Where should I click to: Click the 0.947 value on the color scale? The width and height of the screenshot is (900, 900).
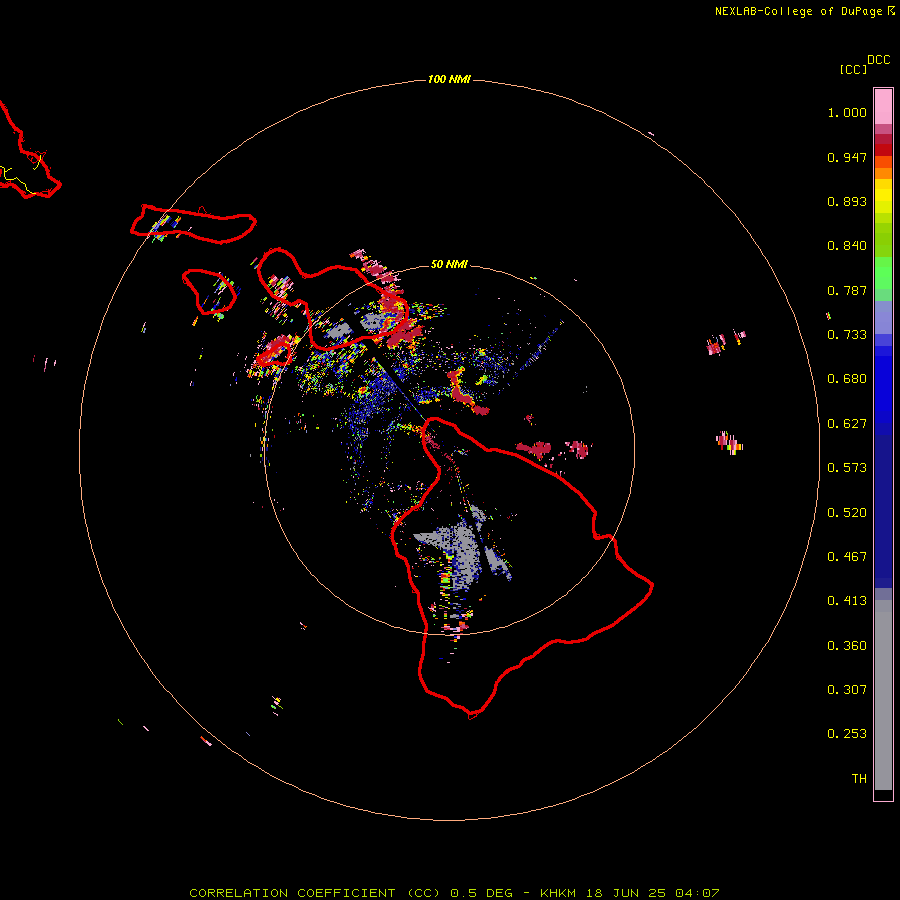click(x=847, y=157)
